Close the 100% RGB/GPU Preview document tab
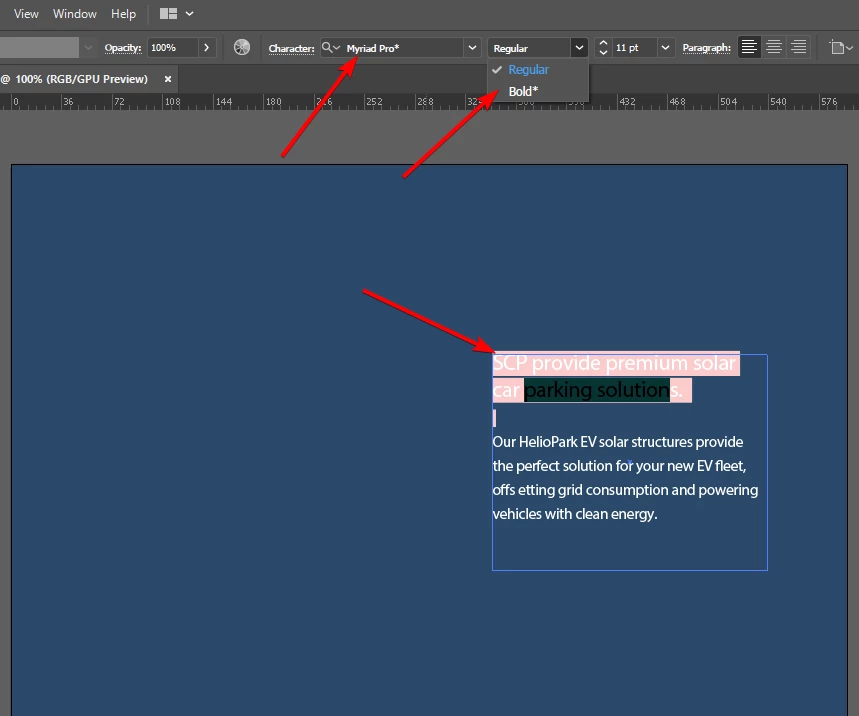Viewport: 859px width, 716px height. pos(168,79)
